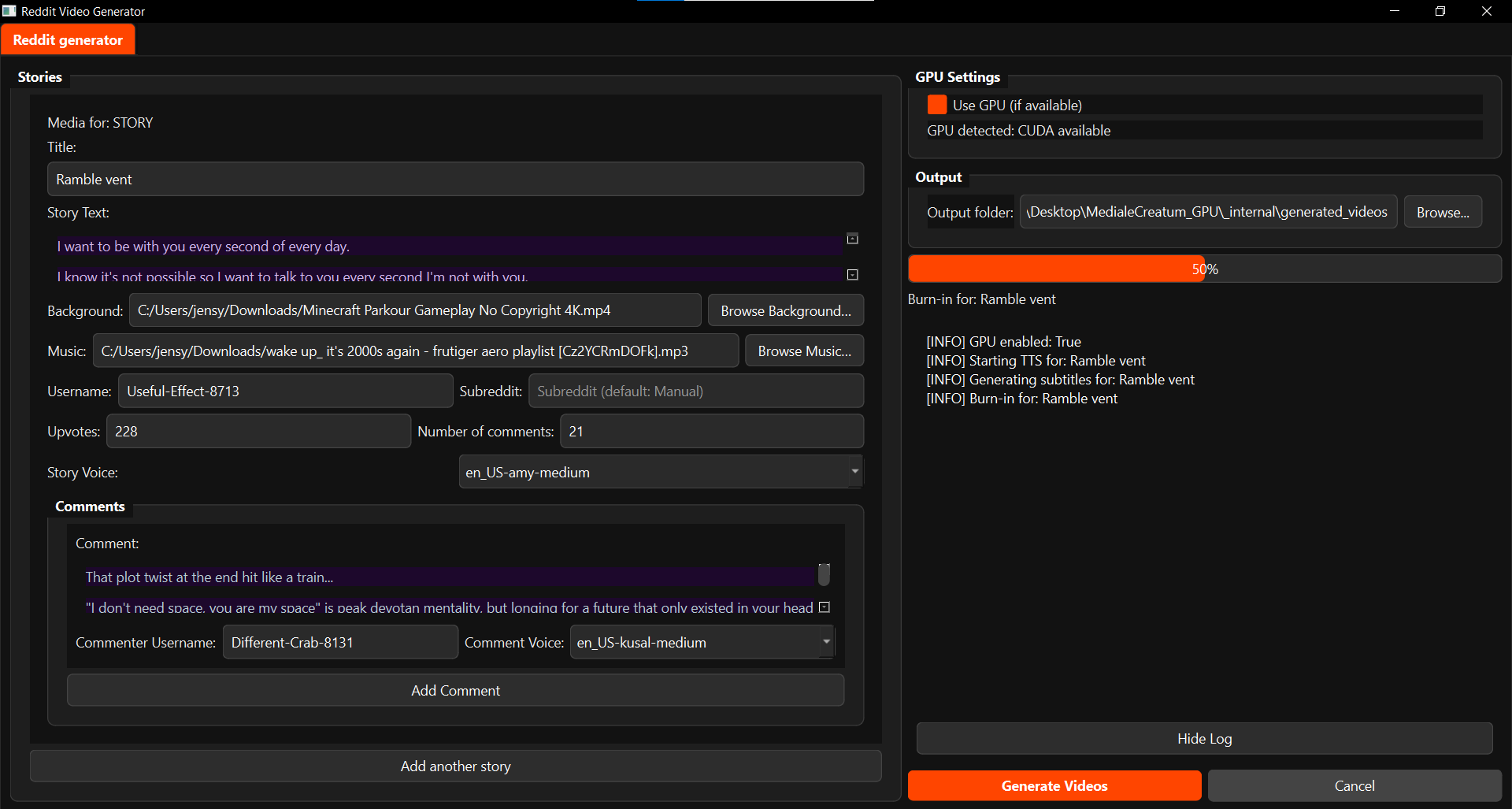The image size is (1512, 809).
Task: Click Browse output folder button
Action: (1443, 212)
